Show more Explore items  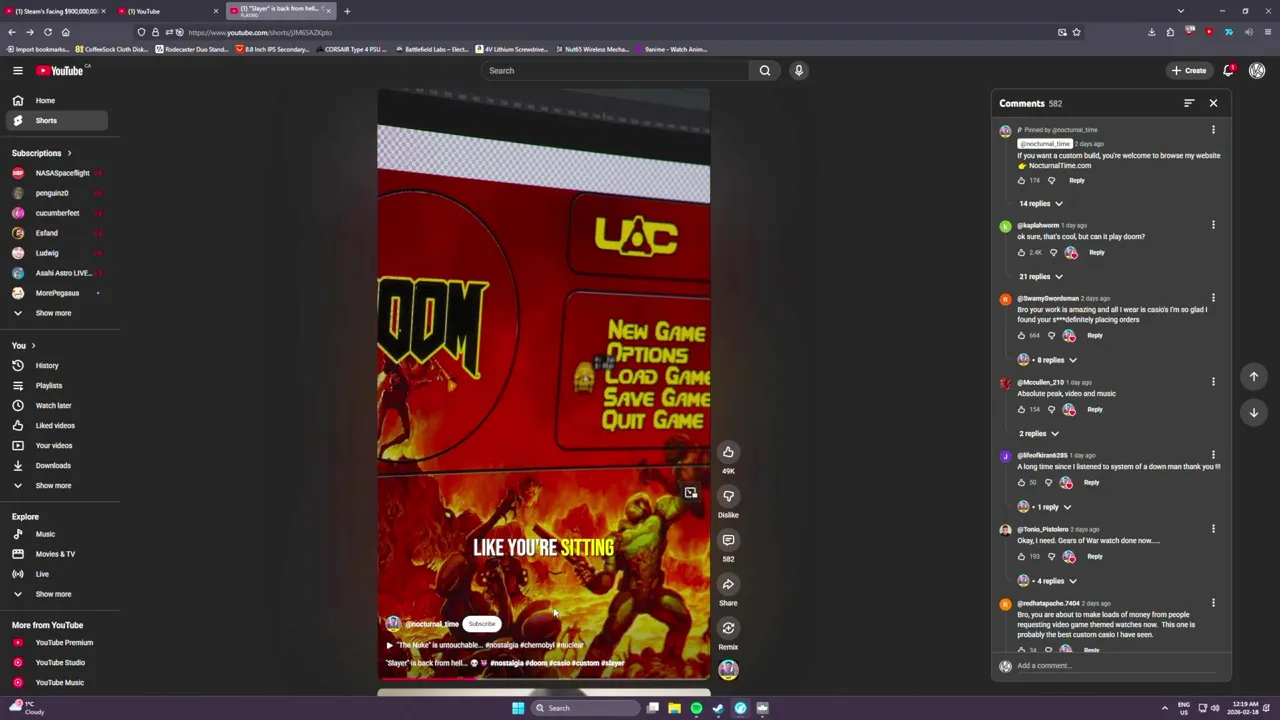tap(53, 594)
